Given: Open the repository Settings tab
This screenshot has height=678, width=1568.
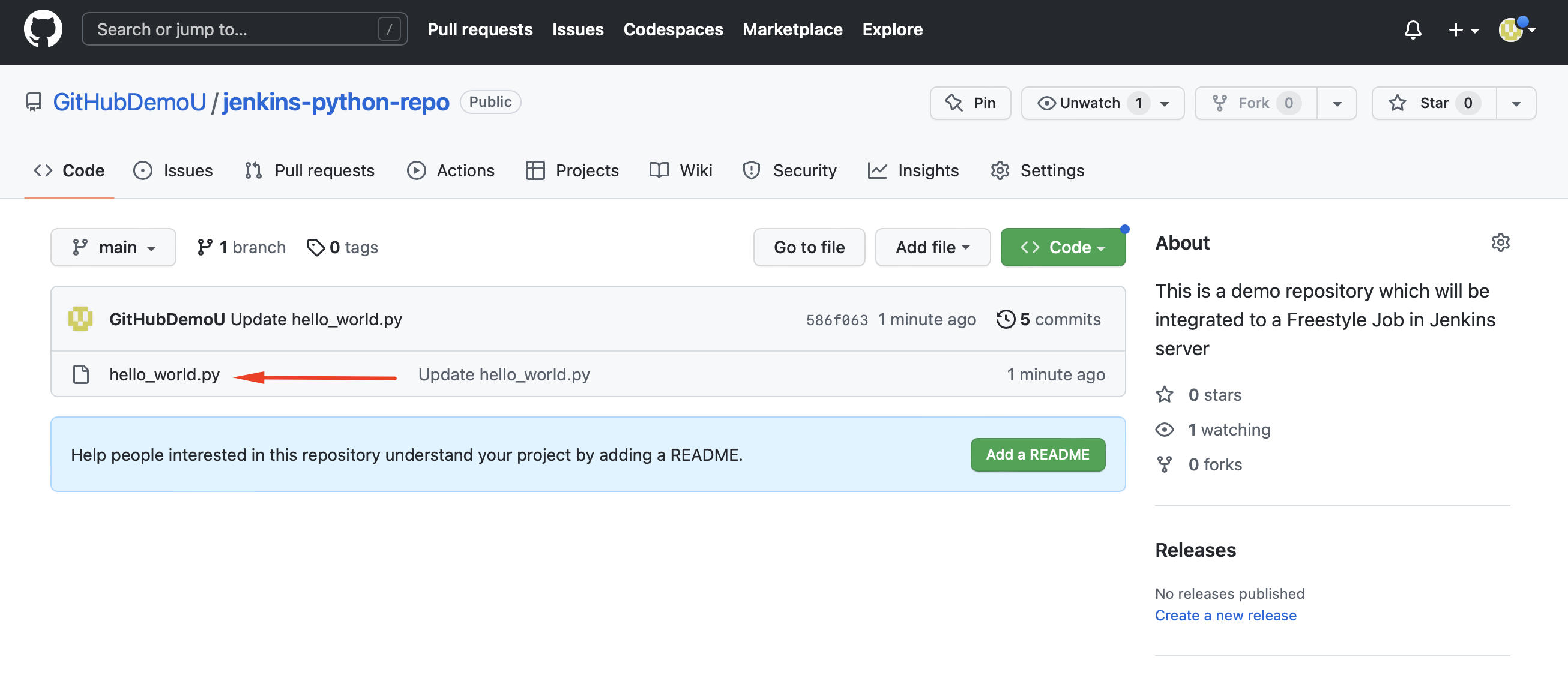Looking at the screenshot, I should (x=1037, y=170).
